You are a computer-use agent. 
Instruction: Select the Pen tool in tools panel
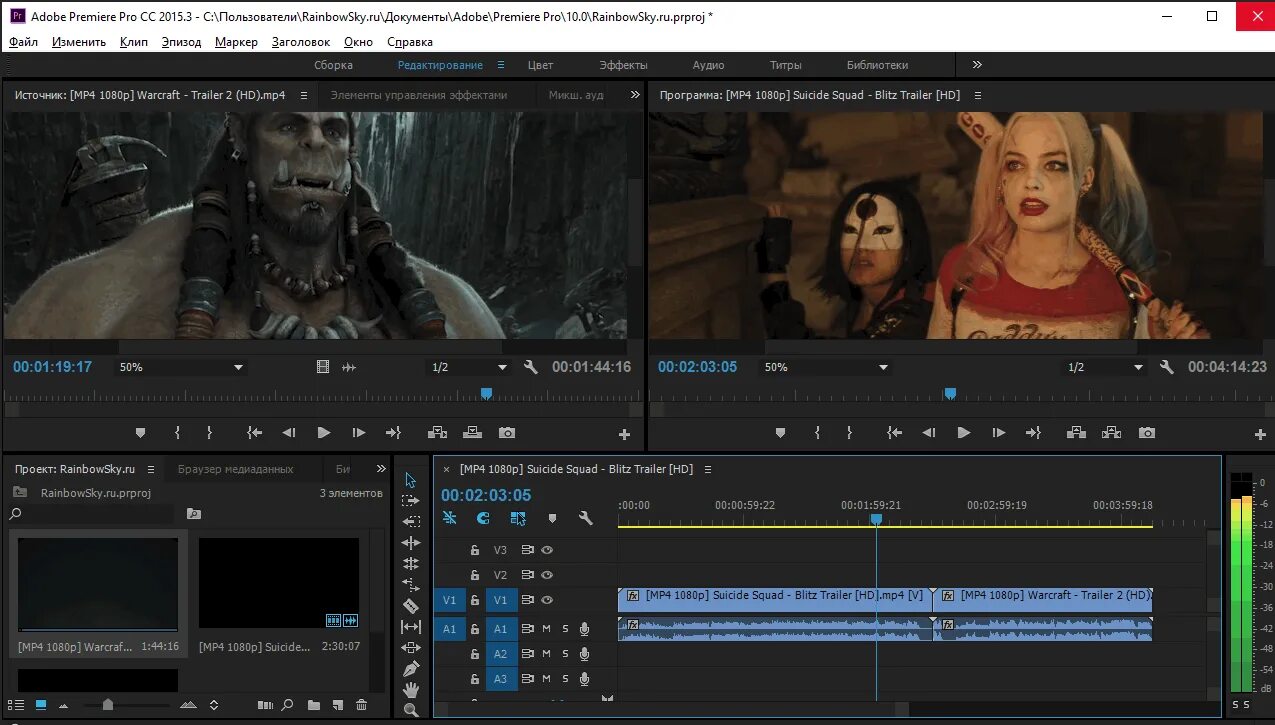[x=410, y=669]
